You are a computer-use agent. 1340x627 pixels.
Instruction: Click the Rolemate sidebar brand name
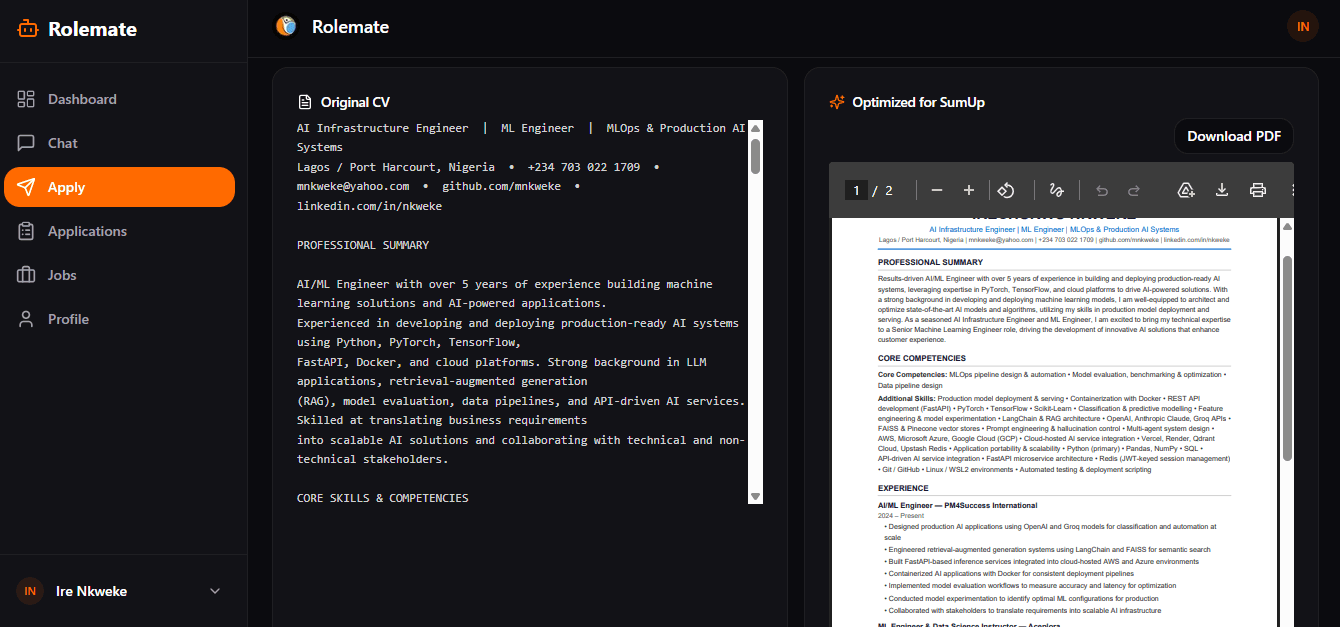point(92,29)
